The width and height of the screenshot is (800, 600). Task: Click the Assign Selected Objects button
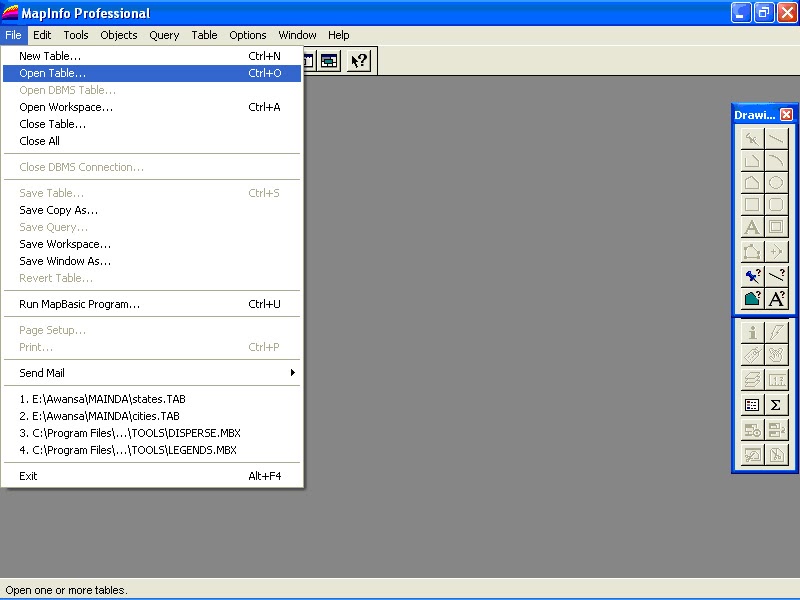(776, 430)
